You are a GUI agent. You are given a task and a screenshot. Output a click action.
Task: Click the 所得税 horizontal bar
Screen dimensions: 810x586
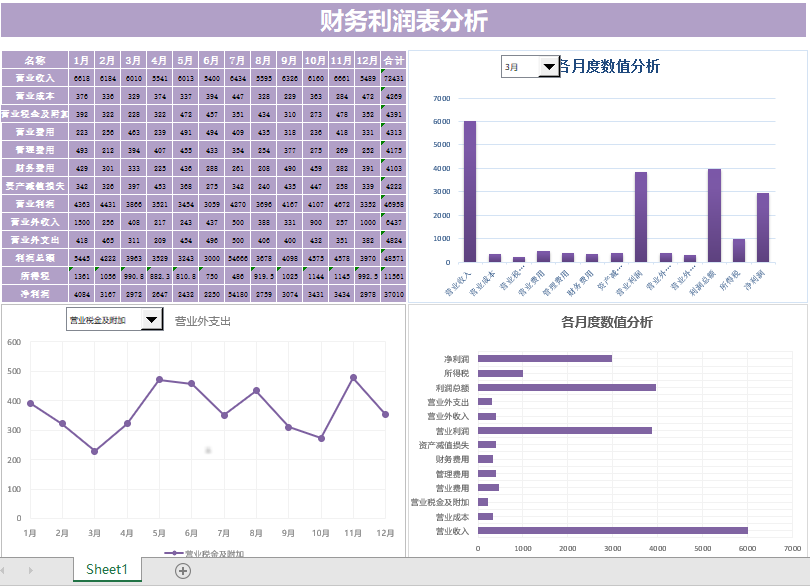[500, 373]
